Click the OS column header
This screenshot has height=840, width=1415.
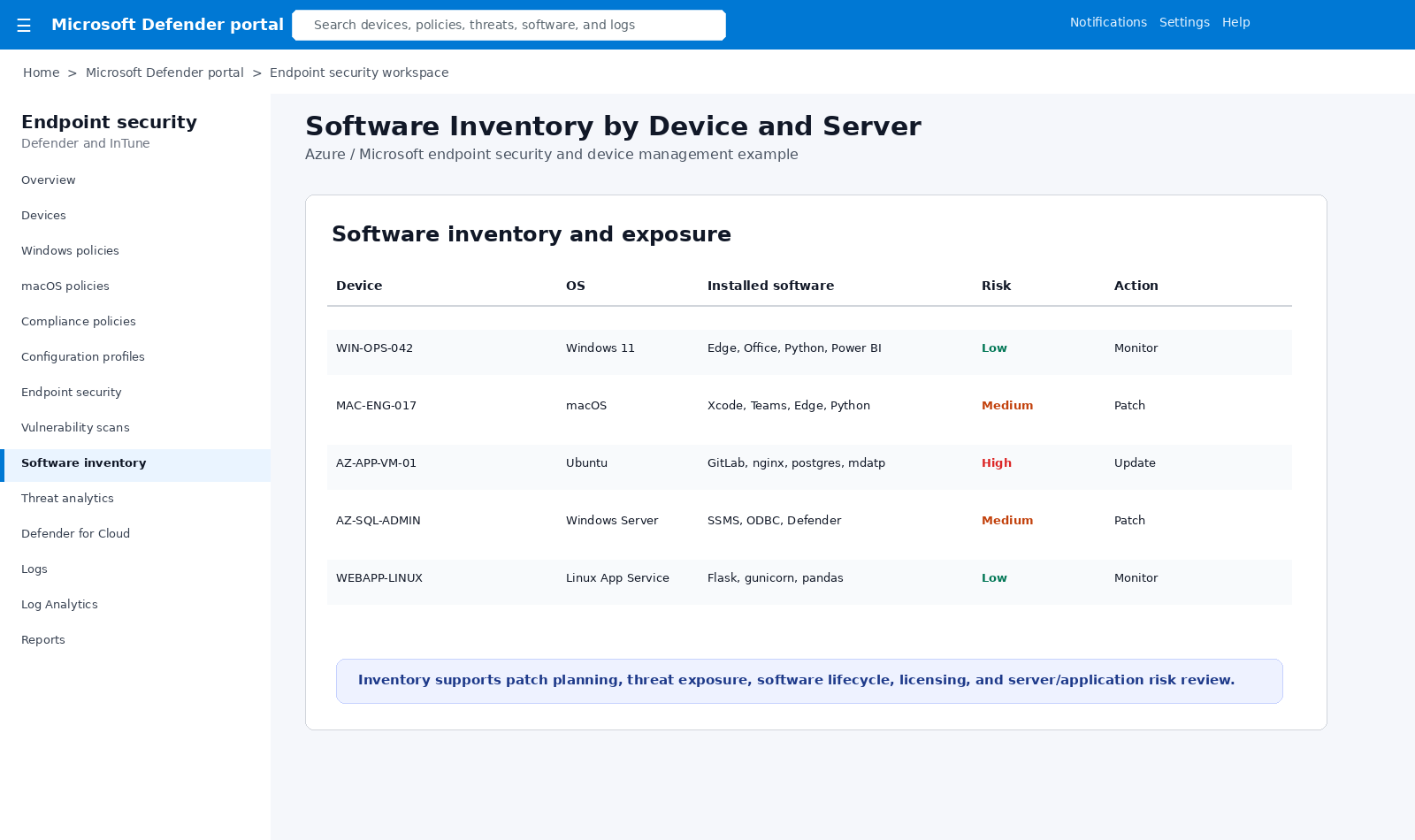[x=576, y=286]
